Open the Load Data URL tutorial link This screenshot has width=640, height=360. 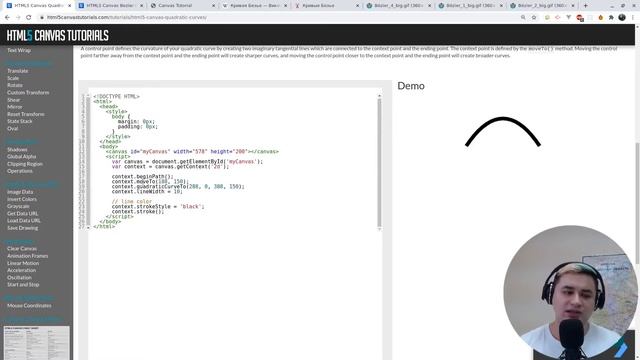[x=24, y=221]
